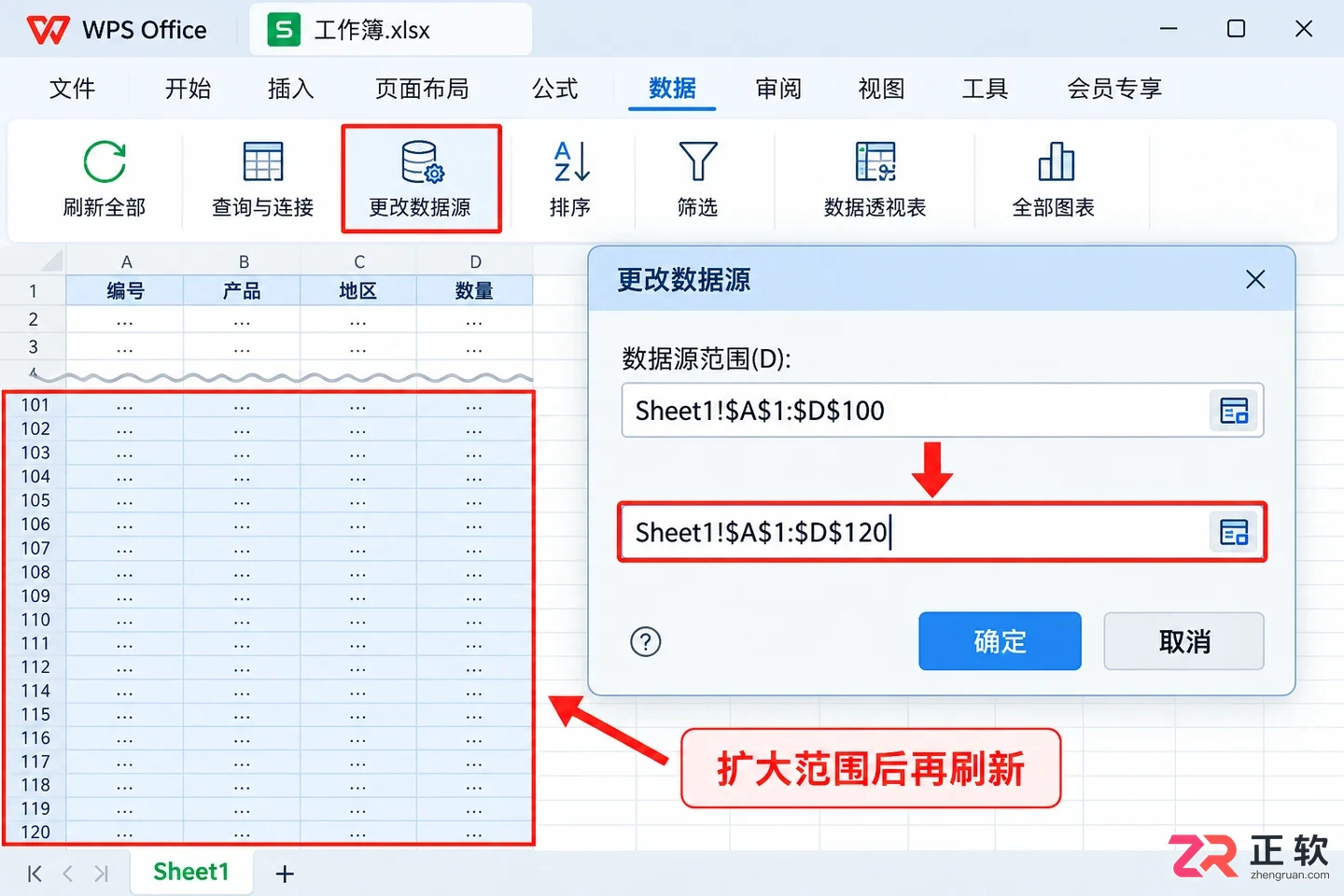This screenshot has height=896, width=1344.
Task: Switch to the 视图 tab
Action: pos(881,89)
